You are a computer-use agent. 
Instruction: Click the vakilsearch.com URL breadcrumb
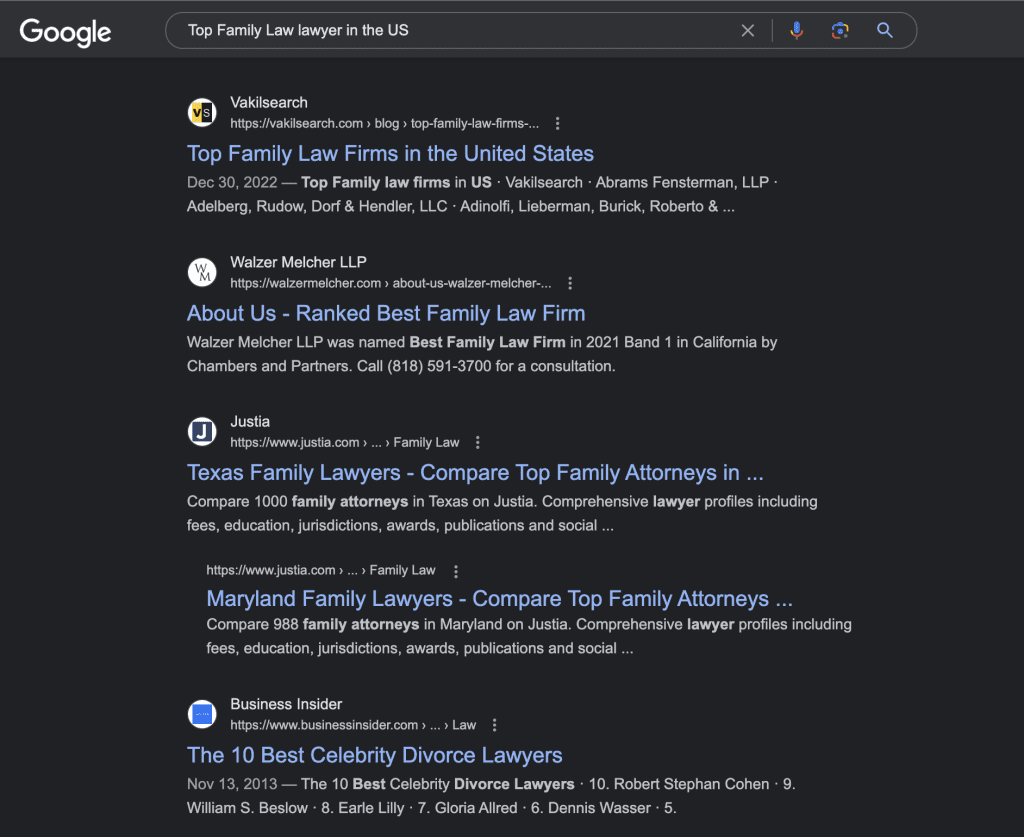point(384,123)
